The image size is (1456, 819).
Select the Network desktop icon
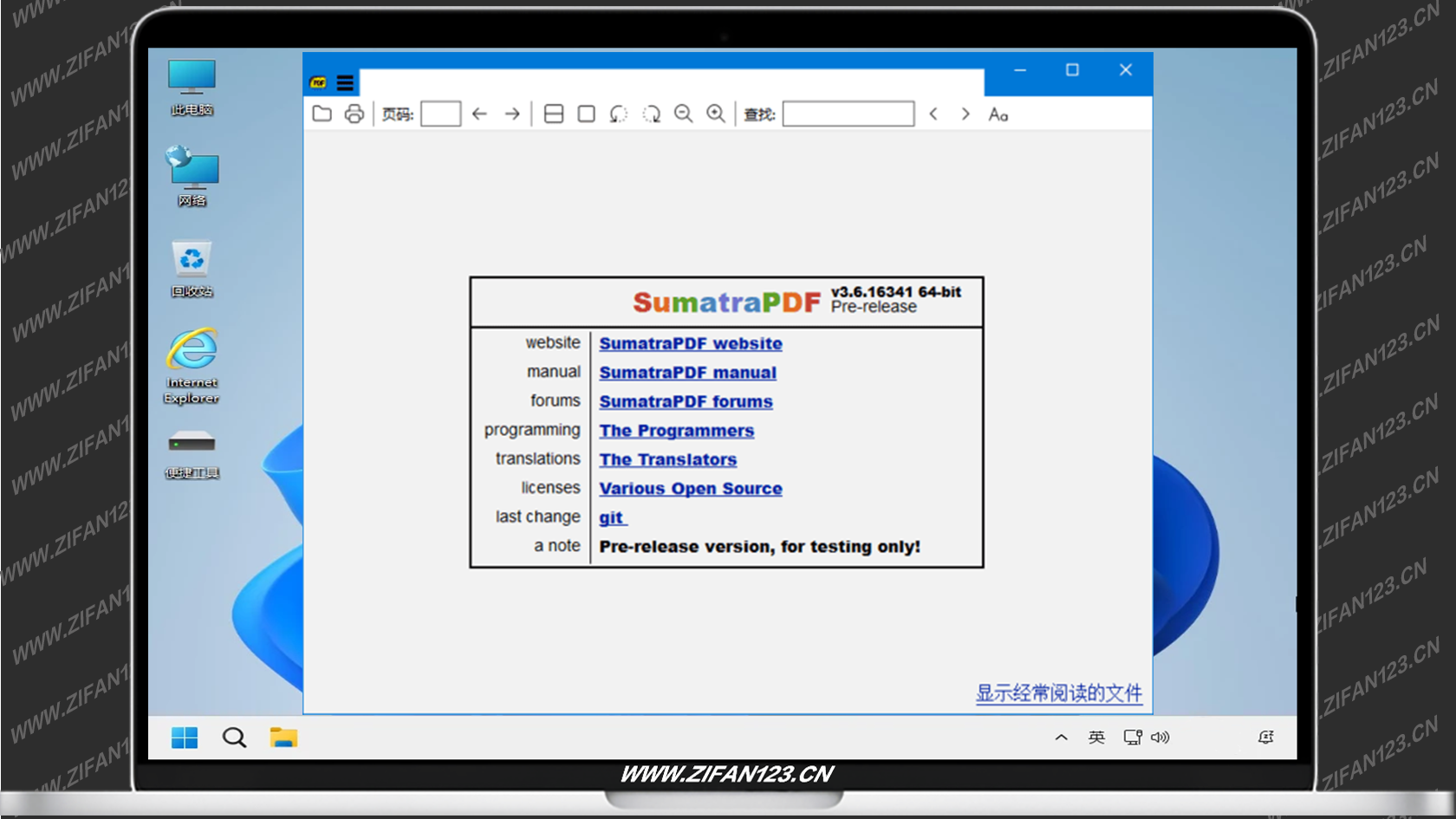pyautogui.click(x=192, y=177)
